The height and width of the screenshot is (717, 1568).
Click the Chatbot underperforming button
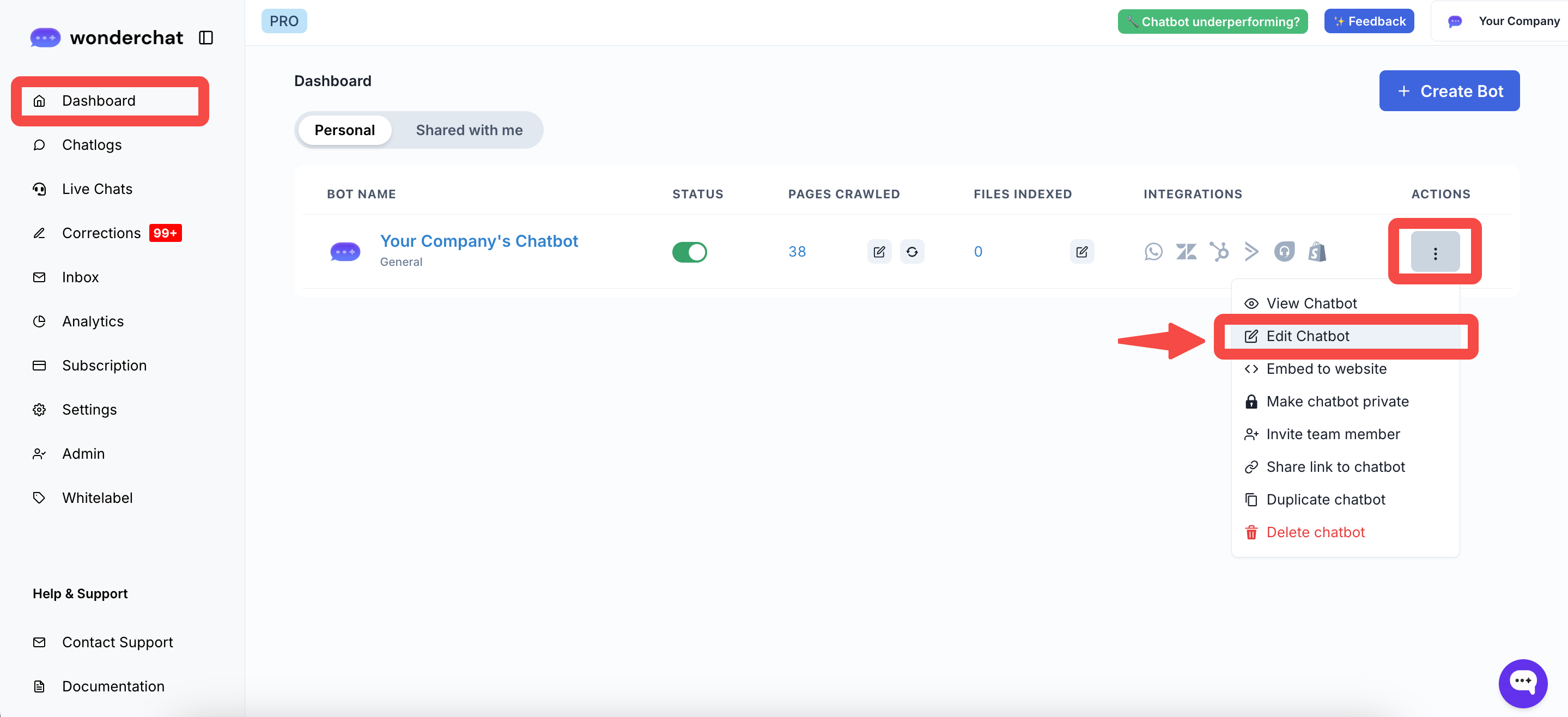(x=1213, y=21)
